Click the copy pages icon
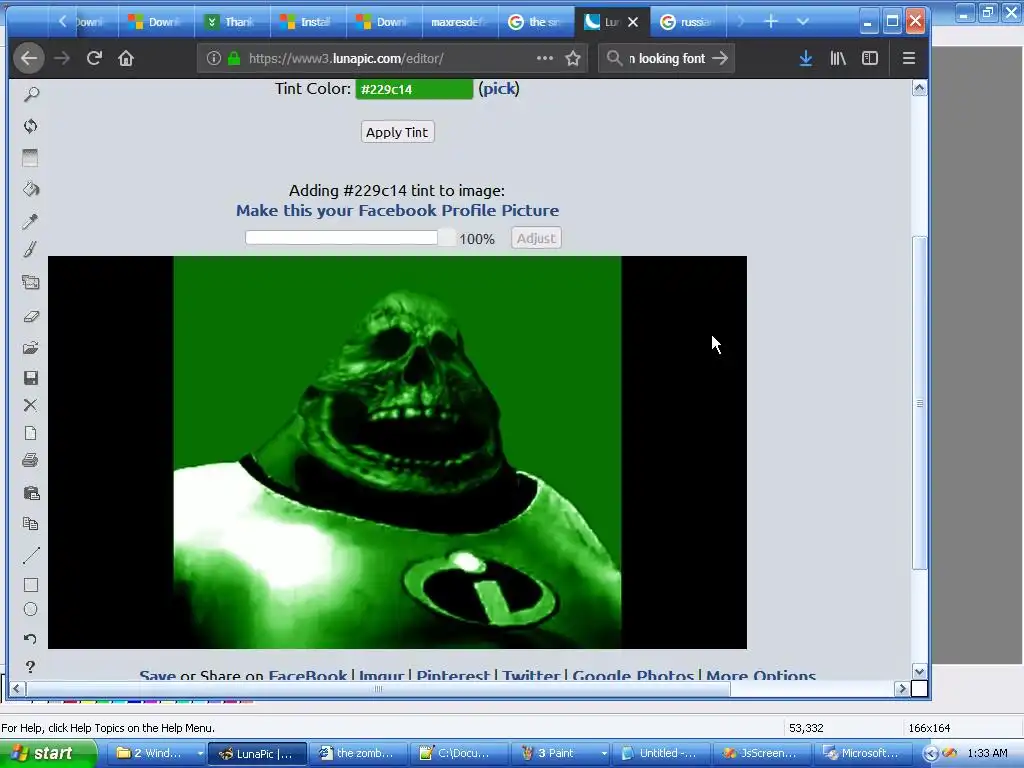 [31, 523]
